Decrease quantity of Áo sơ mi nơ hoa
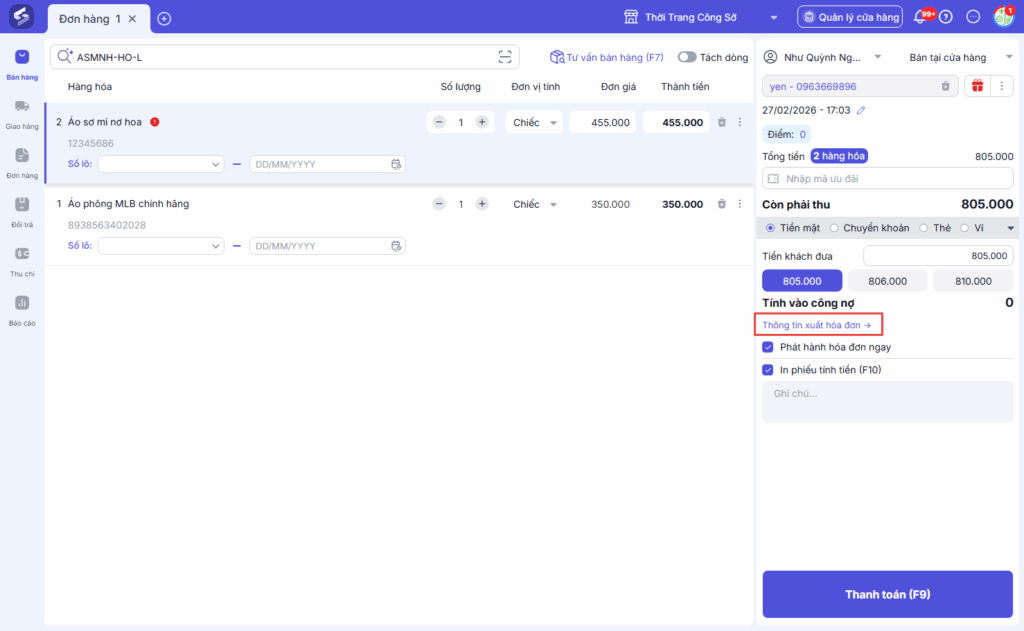Viewport: 1024px width, 631px height. (x=440, y=122)
